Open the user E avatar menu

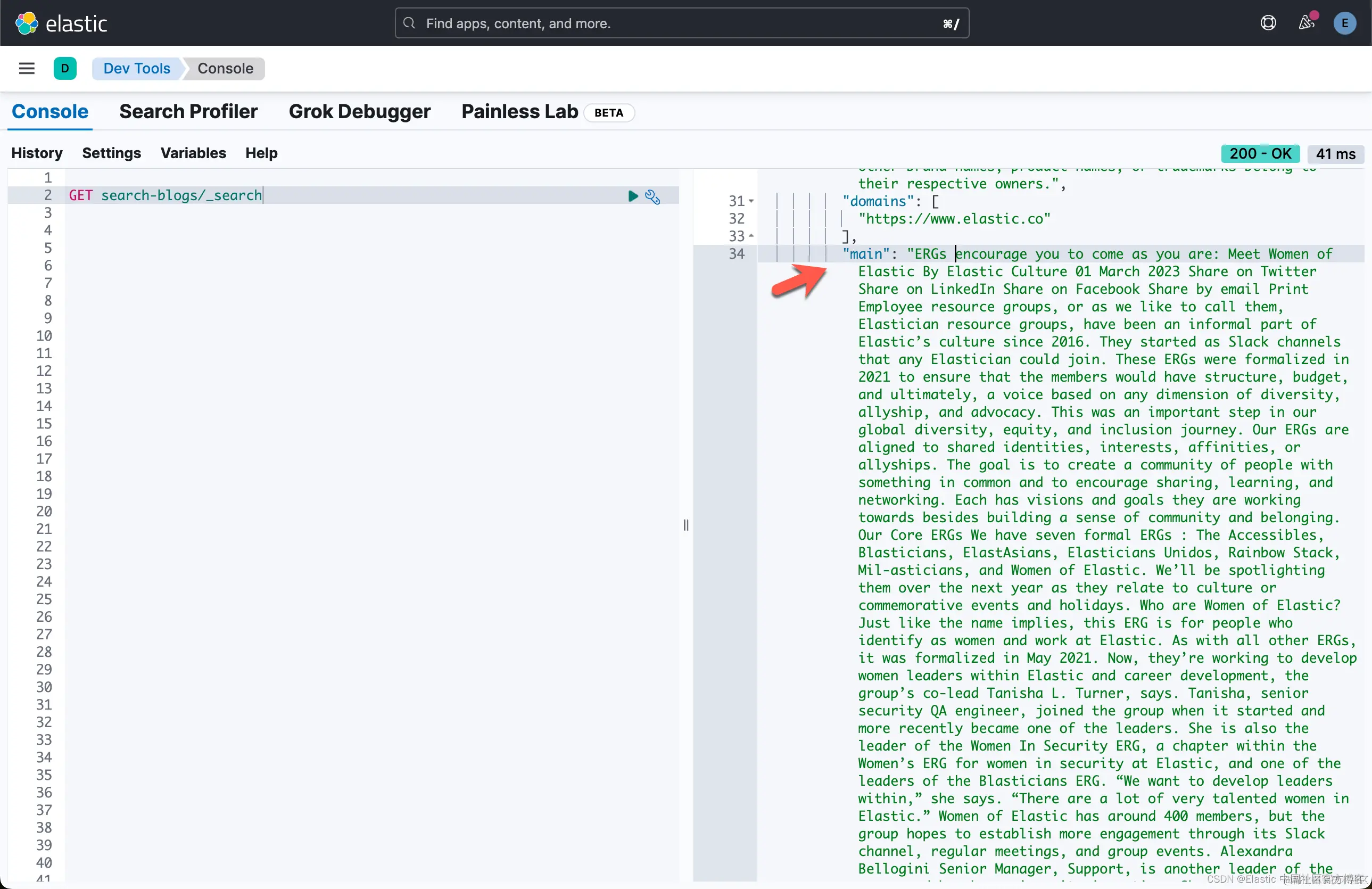pos(1344,23)
